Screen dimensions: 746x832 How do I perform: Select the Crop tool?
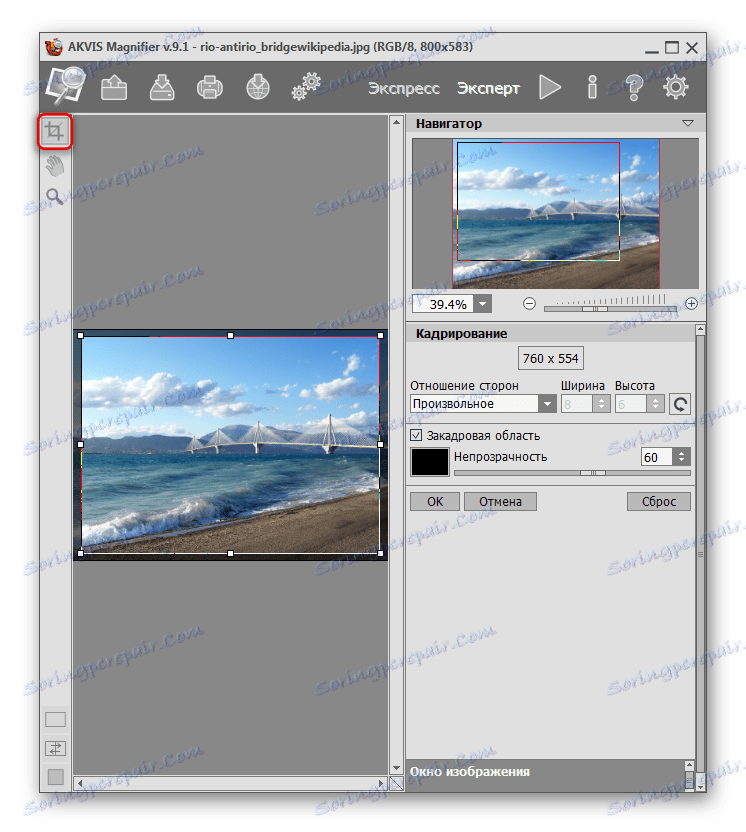55,131
